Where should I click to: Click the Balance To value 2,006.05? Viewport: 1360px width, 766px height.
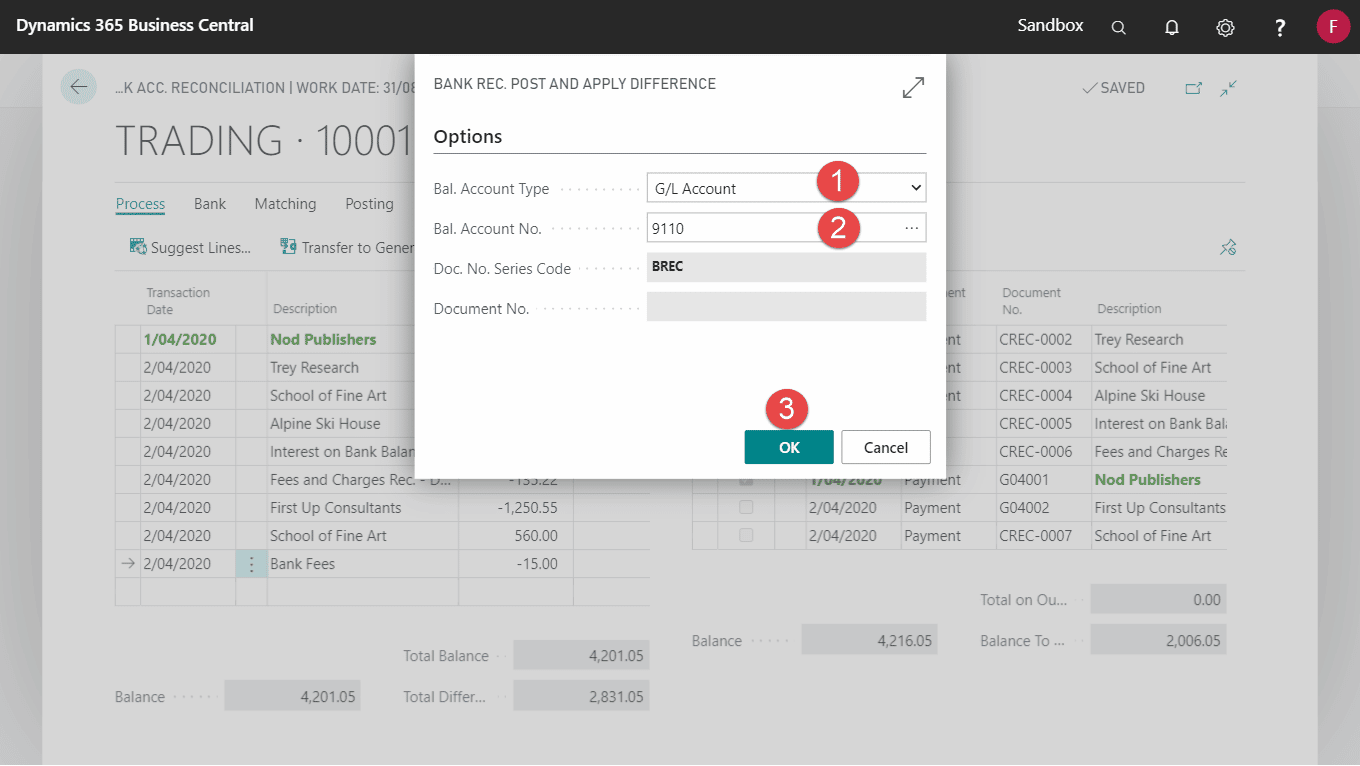(1158, 641)
